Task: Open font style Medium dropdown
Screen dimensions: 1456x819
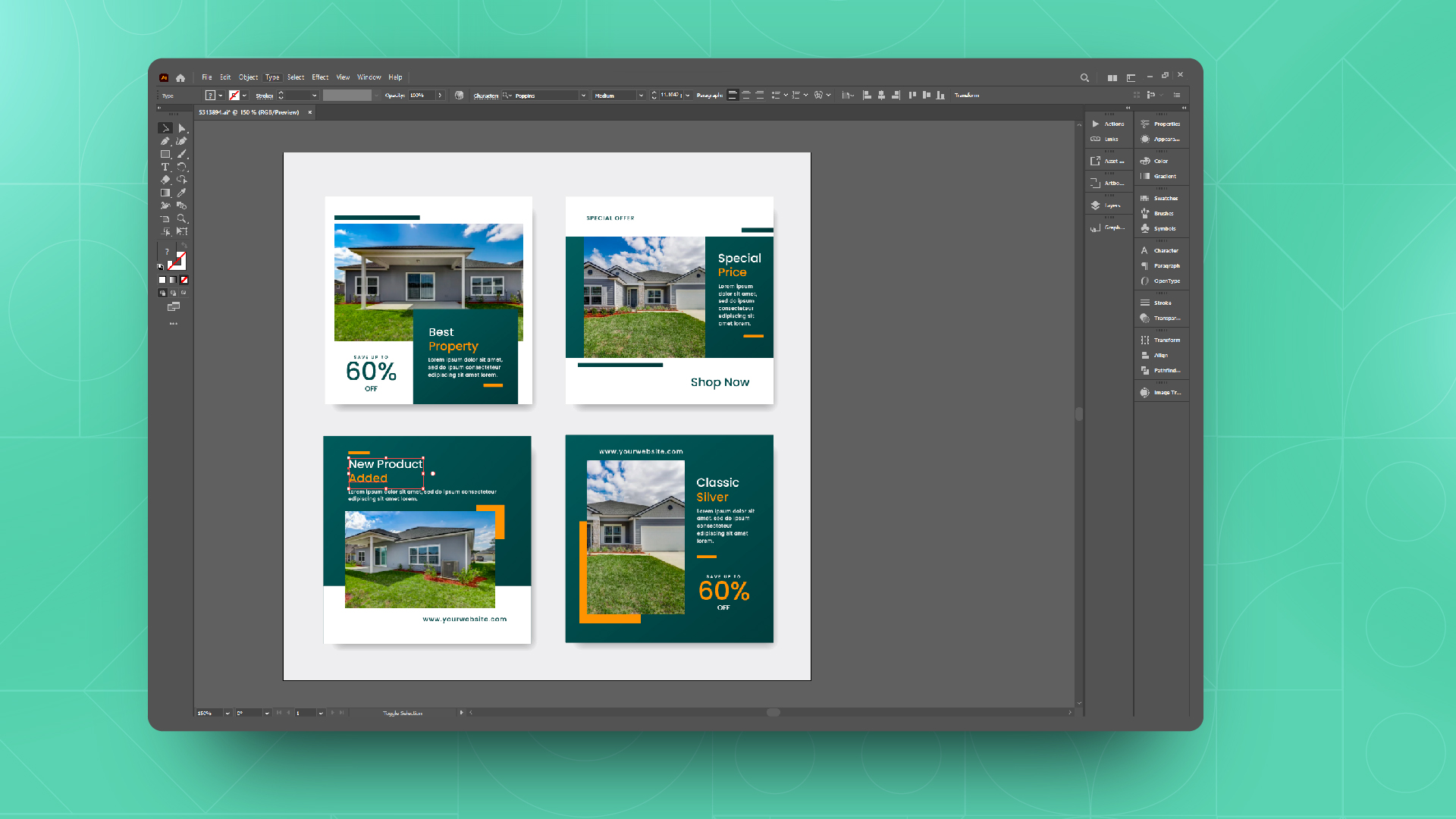Action: coord(641,96)
